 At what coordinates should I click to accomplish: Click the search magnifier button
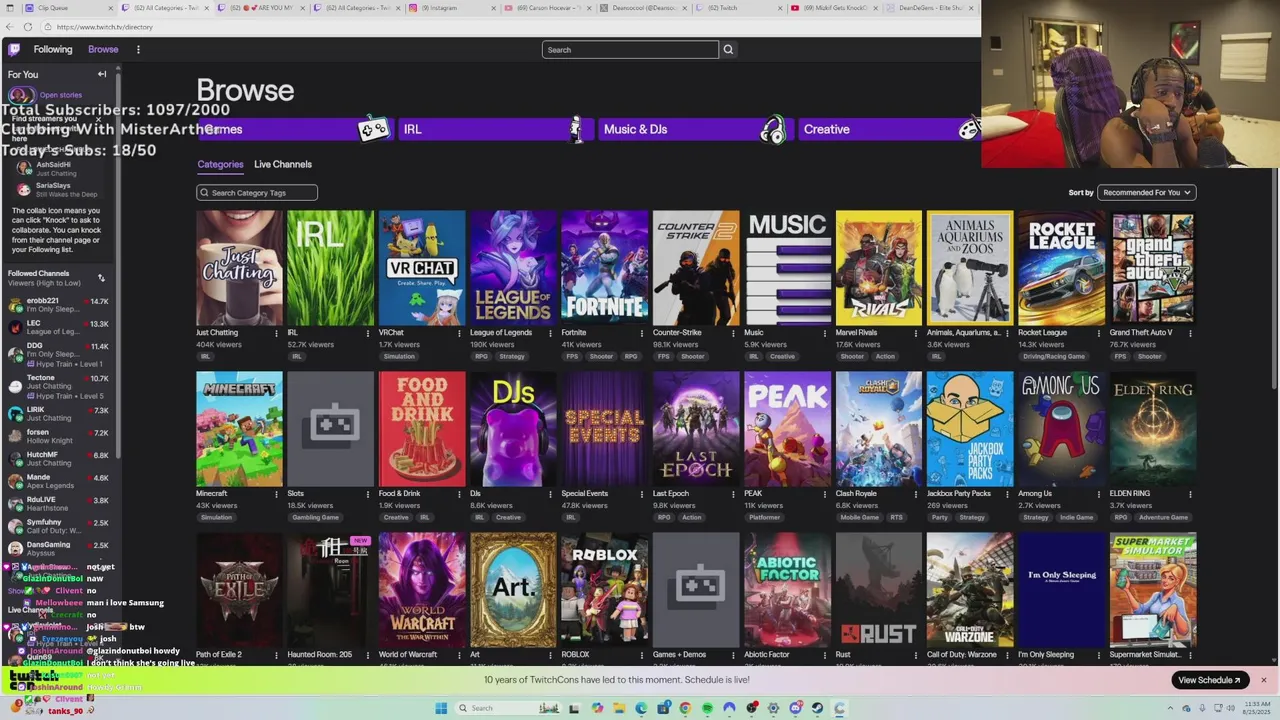point(728,49)
